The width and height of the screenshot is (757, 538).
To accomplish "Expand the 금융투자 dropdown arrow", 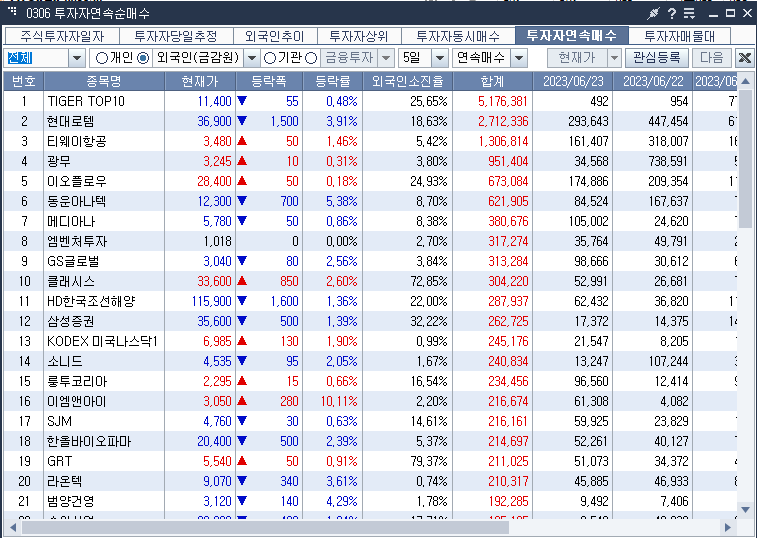I will (x=385, y=58).
